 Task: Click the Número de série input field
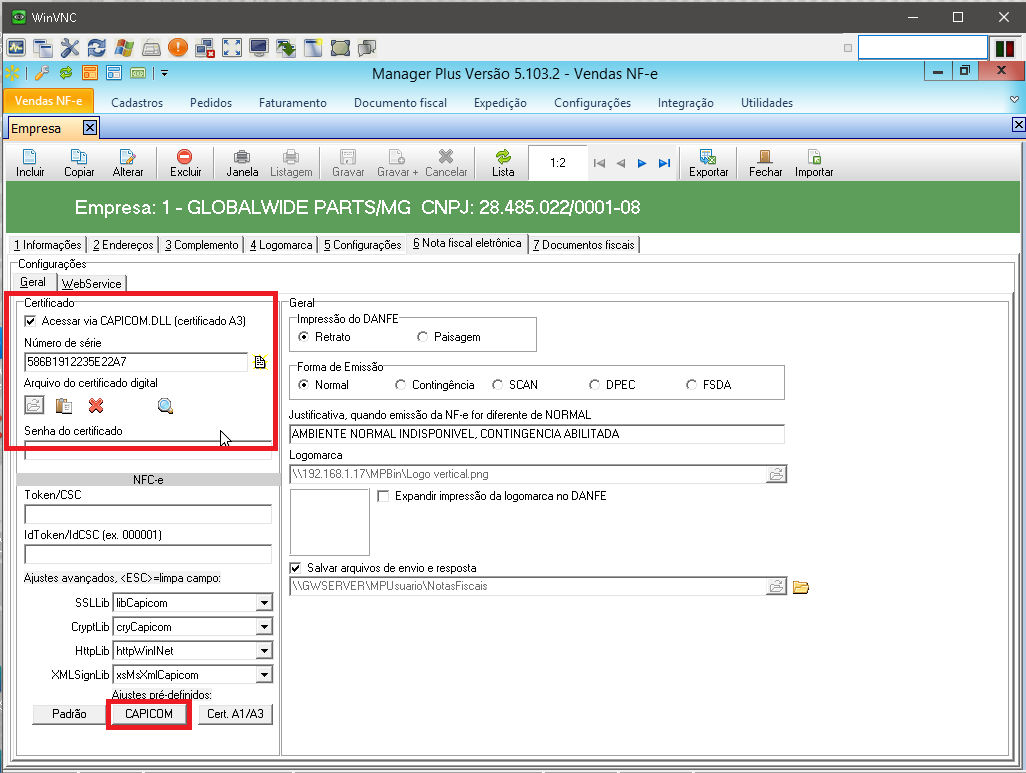(135, 362)
